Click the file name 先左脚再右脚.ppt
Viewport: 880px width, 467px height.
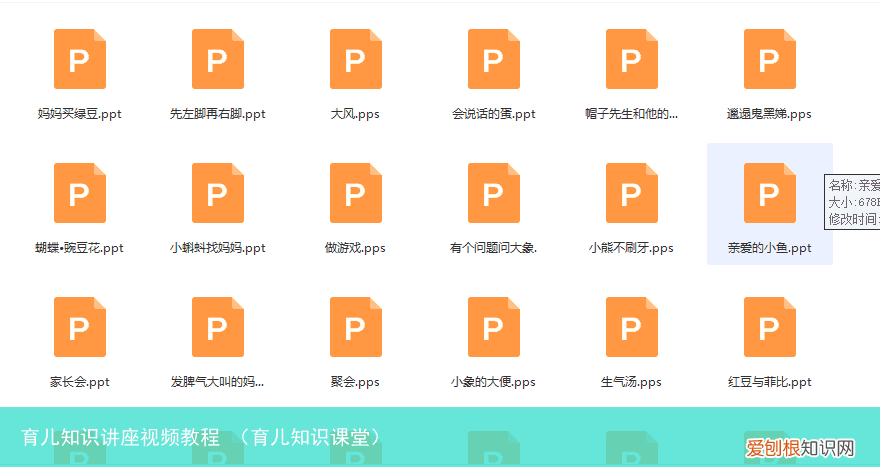(218, 114)
